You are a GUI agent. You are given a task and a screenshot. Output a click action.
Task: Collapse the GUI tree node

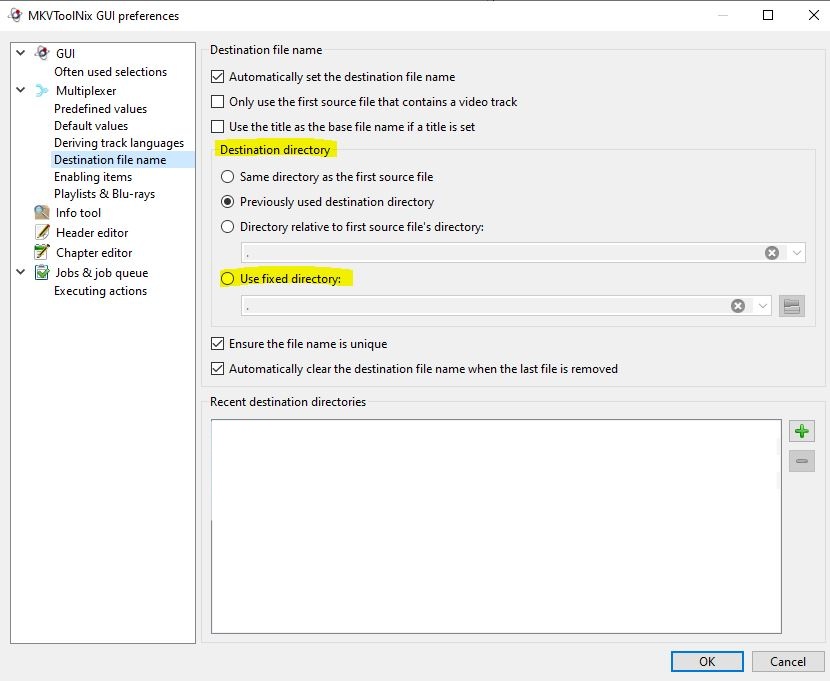click(21, 53)
